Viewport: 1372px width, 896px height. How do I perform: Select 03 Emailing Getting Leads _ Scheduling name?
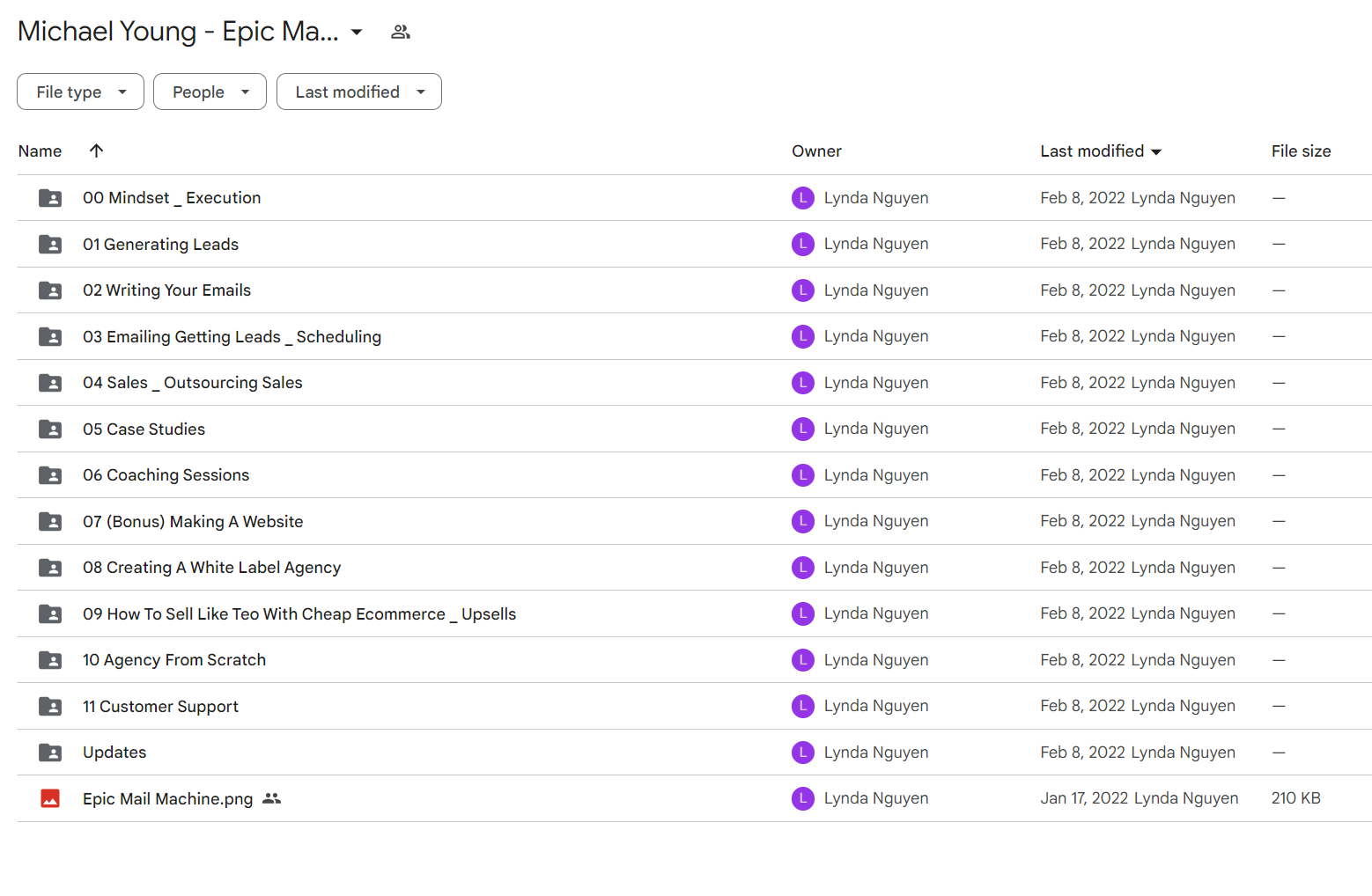pyautogui.click(x=232, y=336)
